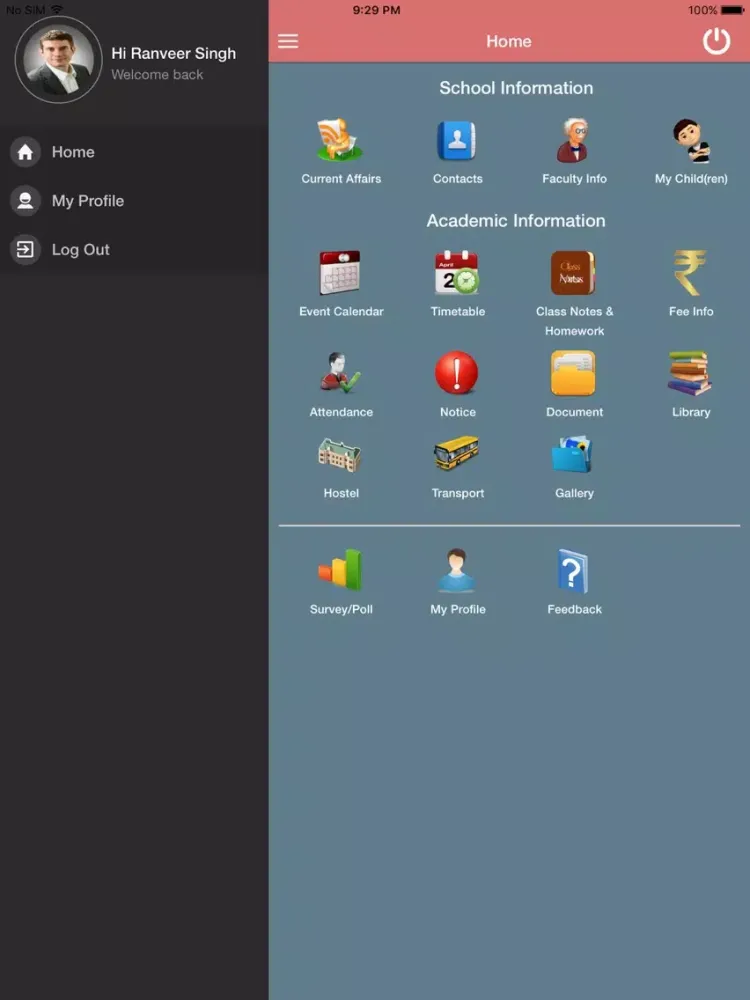
Task: Open My Profile from side menu
Action: 87,201
